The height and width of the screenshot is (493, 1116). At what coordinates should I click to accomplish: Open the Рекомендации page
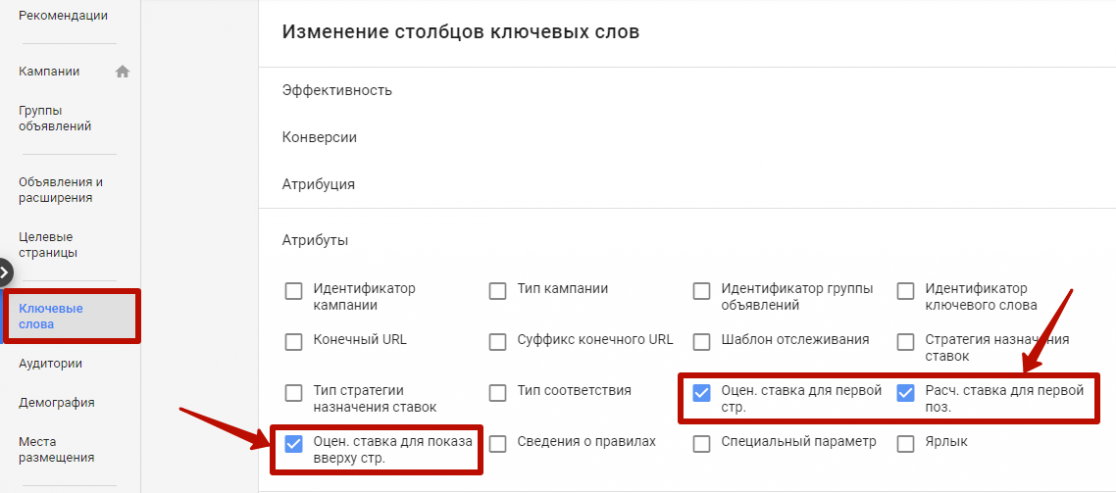63,15
